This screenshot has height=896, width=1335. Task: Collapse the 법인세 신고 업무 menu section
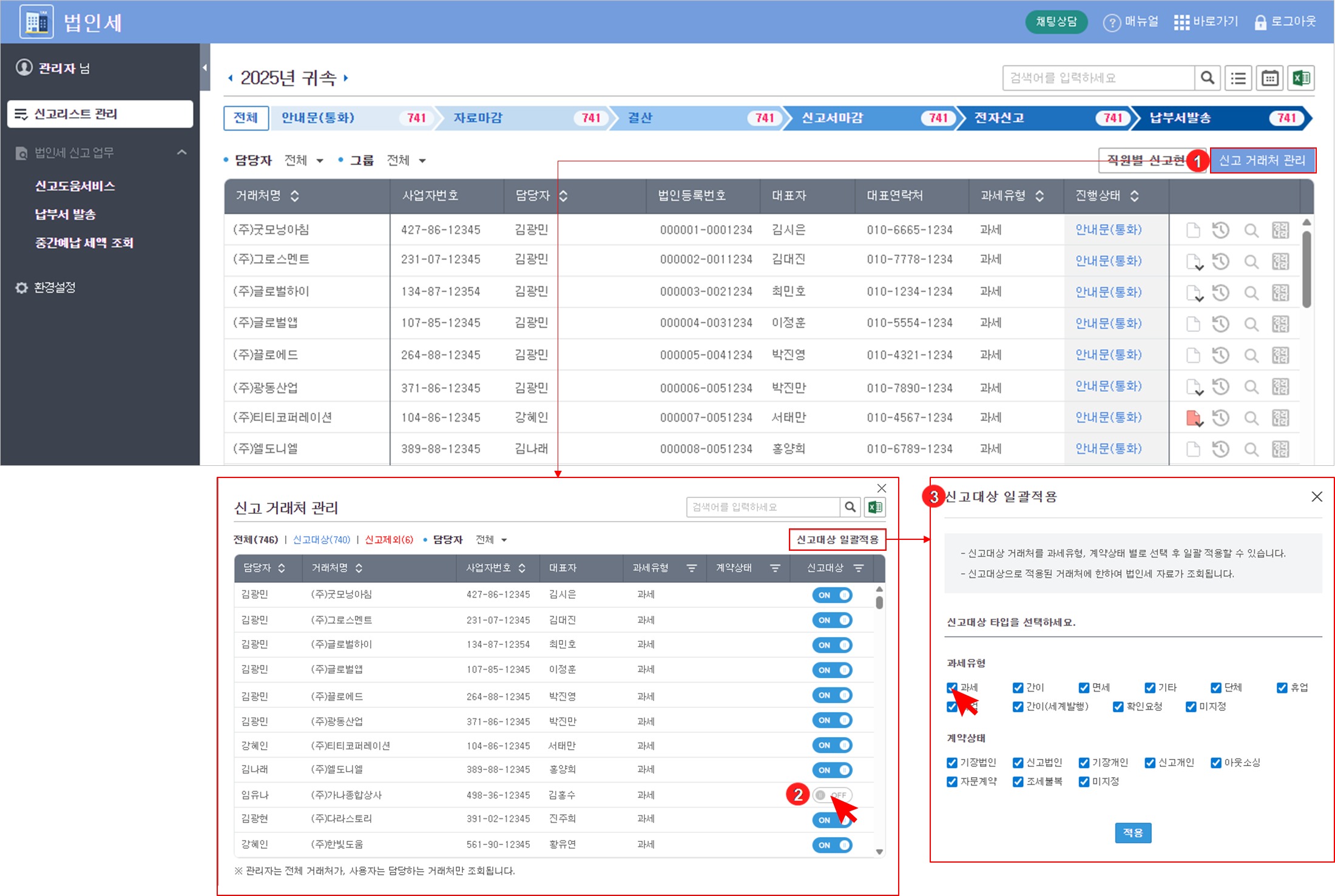click(181, 152)
